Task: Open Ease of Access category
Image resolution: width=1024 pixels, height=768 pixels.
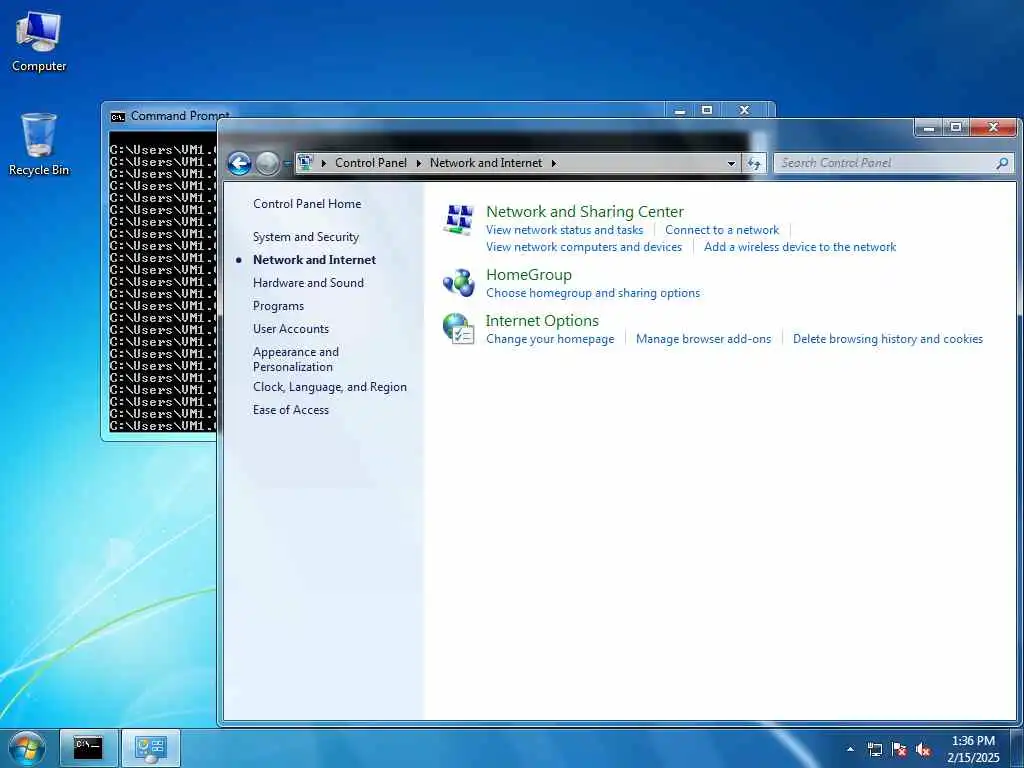Action: pos(291,410)
